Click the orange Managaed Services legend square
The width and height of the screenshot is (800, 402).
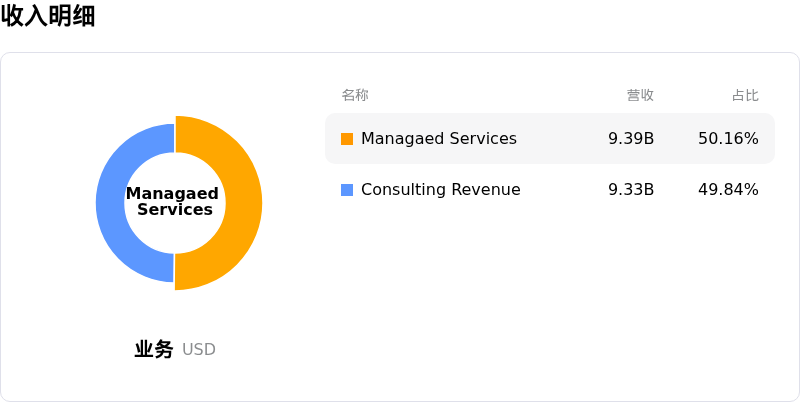(347, 139)
